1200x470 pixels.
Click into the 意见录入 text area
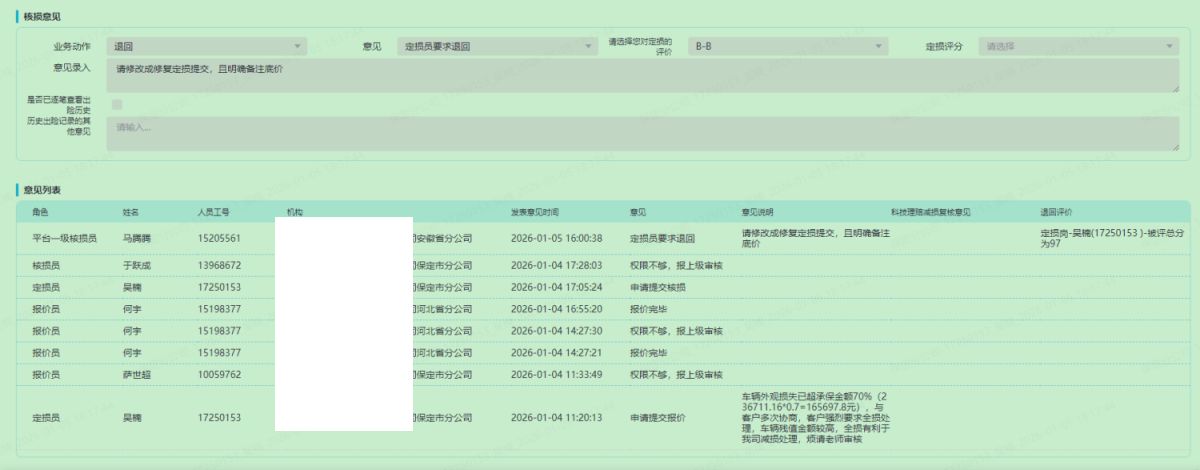click(x=640, y=76)
